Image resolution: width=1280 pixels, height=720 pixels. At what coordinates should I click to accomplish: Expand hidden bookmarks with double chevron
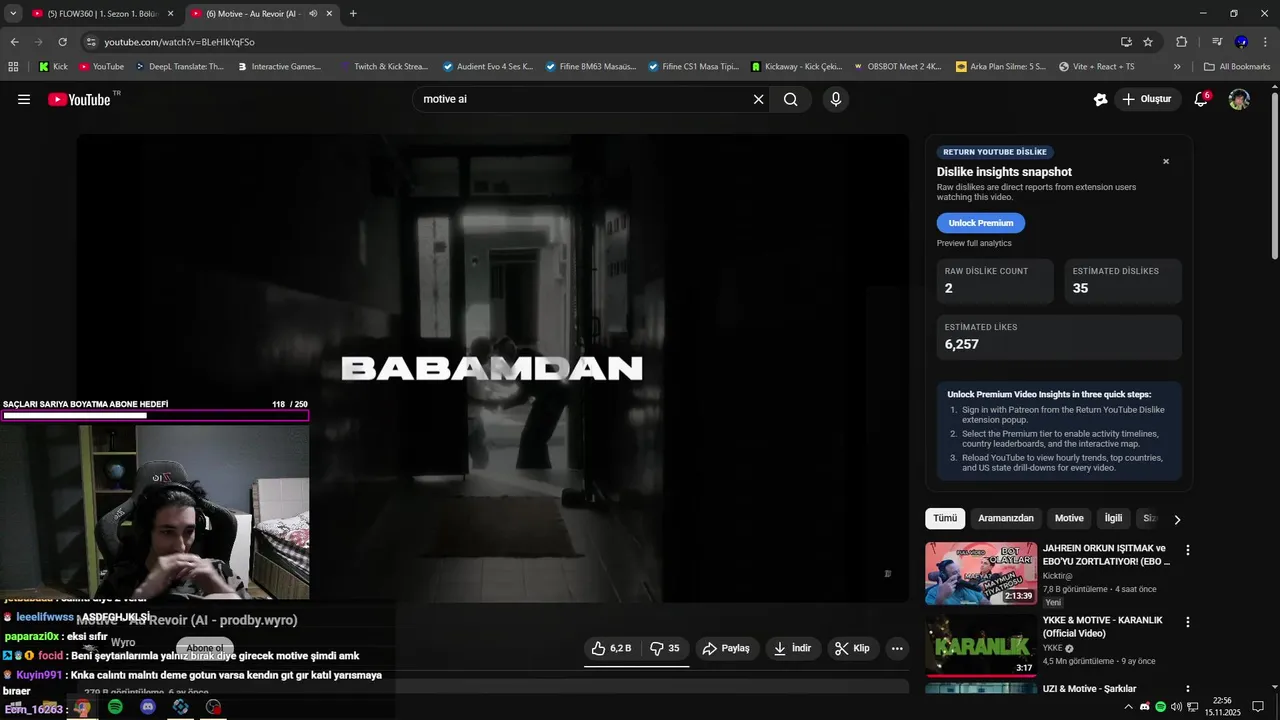[1177, 67]
